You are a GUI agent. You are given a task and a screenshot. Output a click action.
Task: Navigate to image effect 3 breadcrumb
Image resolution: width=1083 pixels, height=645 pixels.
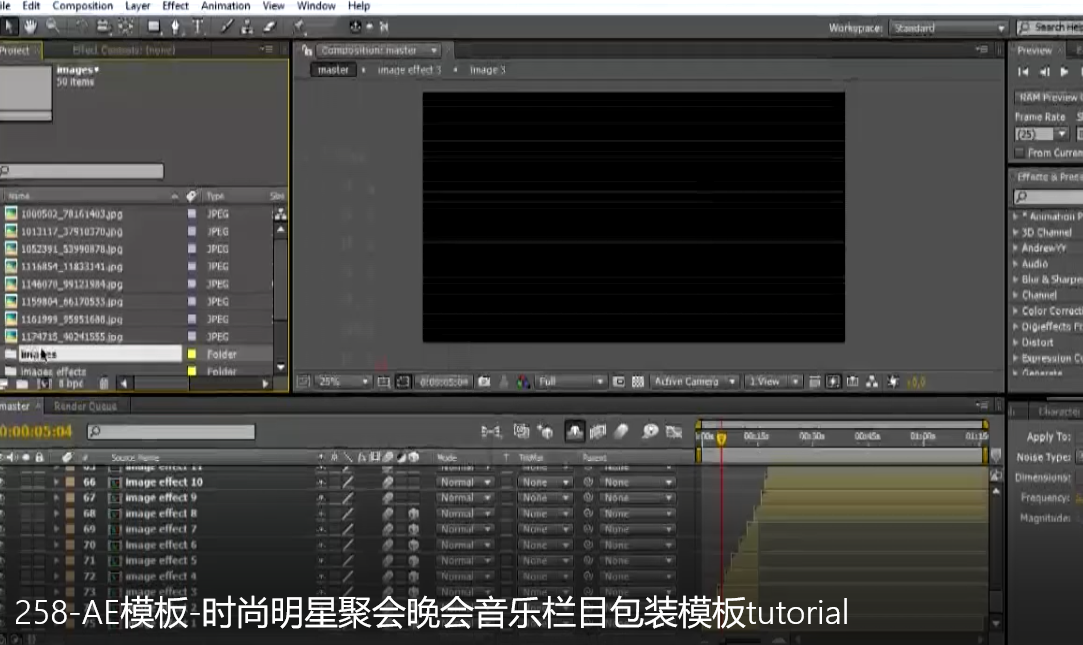pos(409,70)
